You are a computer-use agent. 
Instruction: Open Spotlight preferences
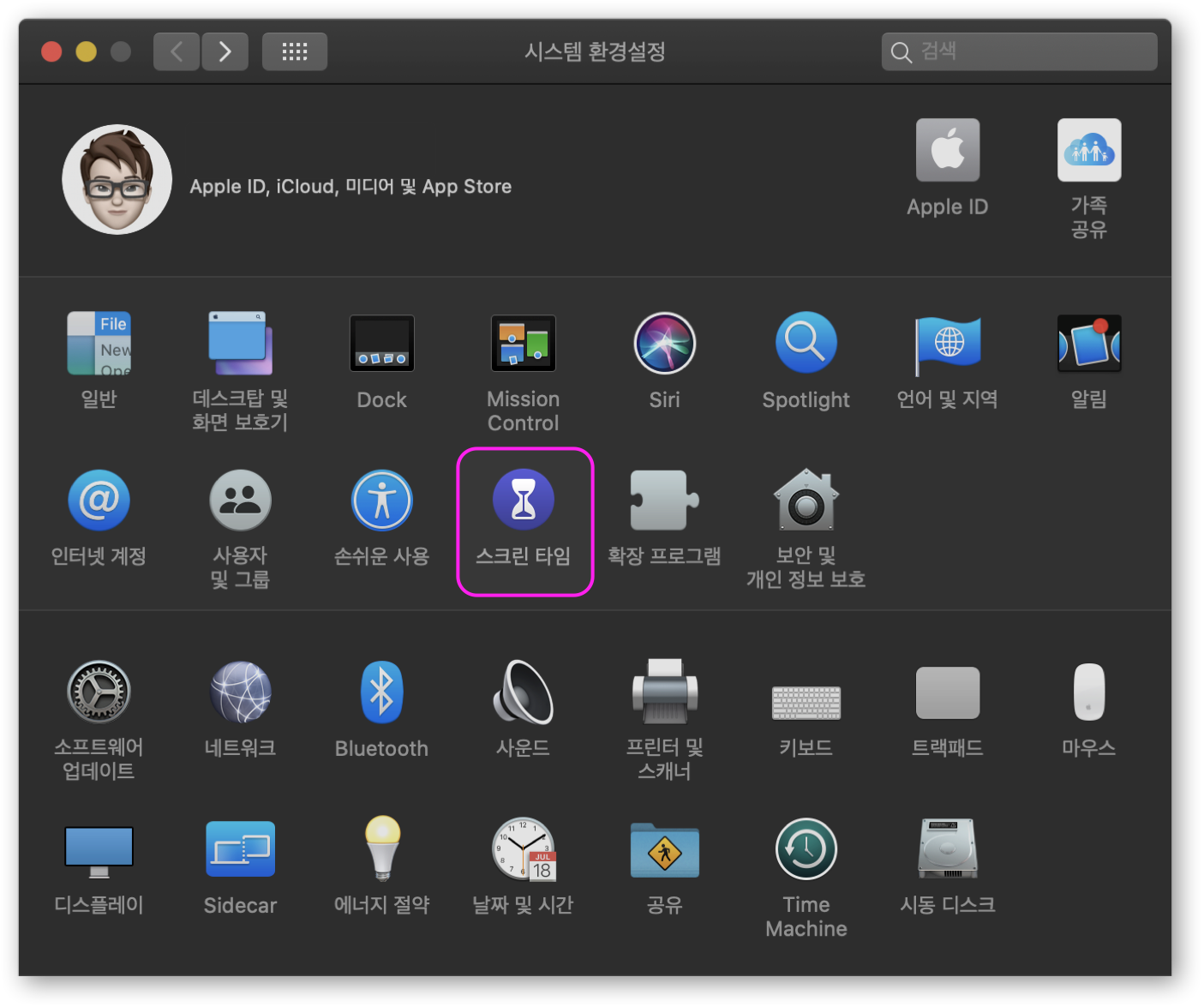pos(806,344)
